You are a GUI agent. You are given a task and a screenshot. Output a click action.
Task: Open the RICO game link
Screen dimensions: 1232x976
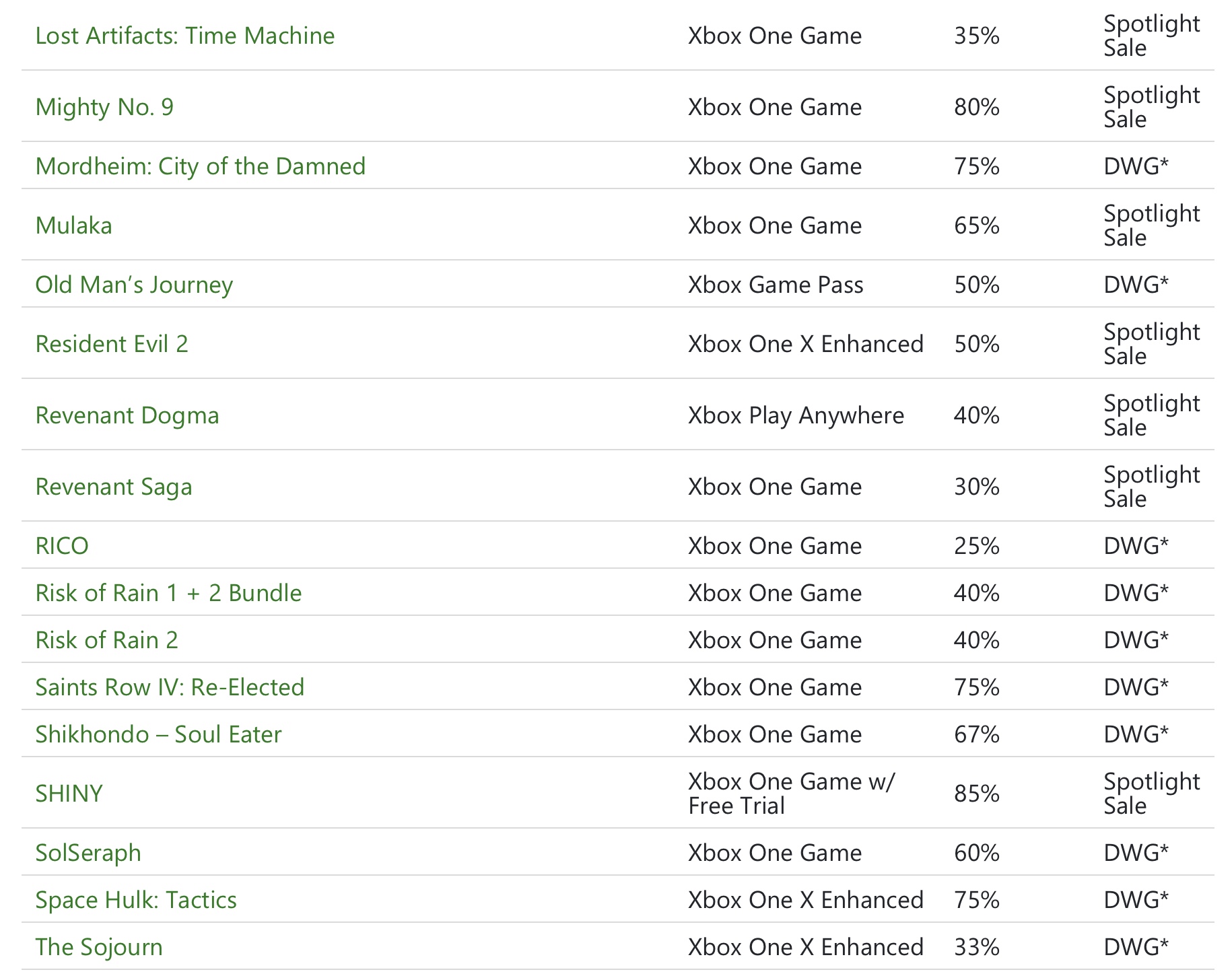pyautogui.click(x=62, y=546)
